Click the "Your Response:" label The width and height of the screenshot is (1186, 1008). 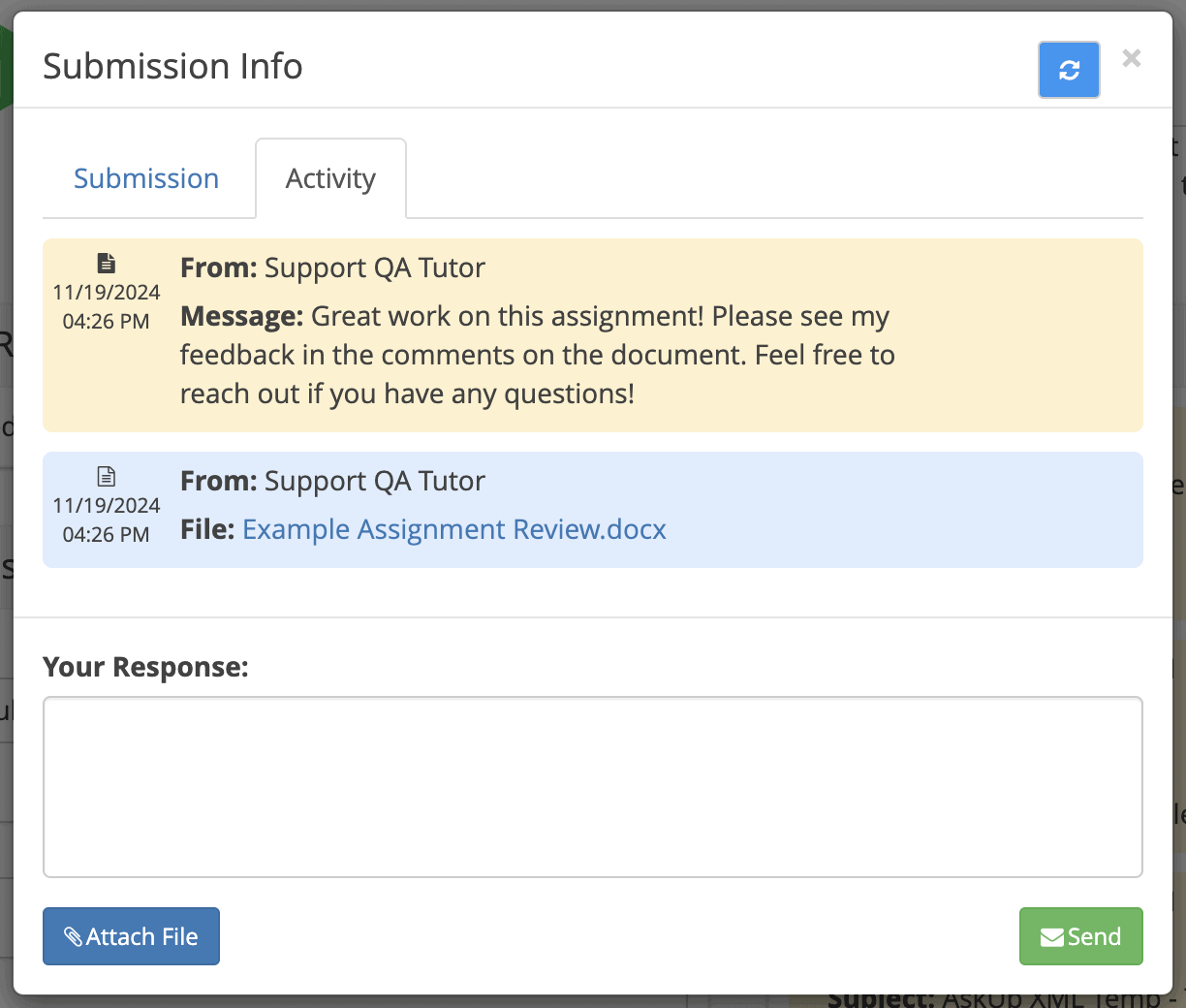pos(145,667)
